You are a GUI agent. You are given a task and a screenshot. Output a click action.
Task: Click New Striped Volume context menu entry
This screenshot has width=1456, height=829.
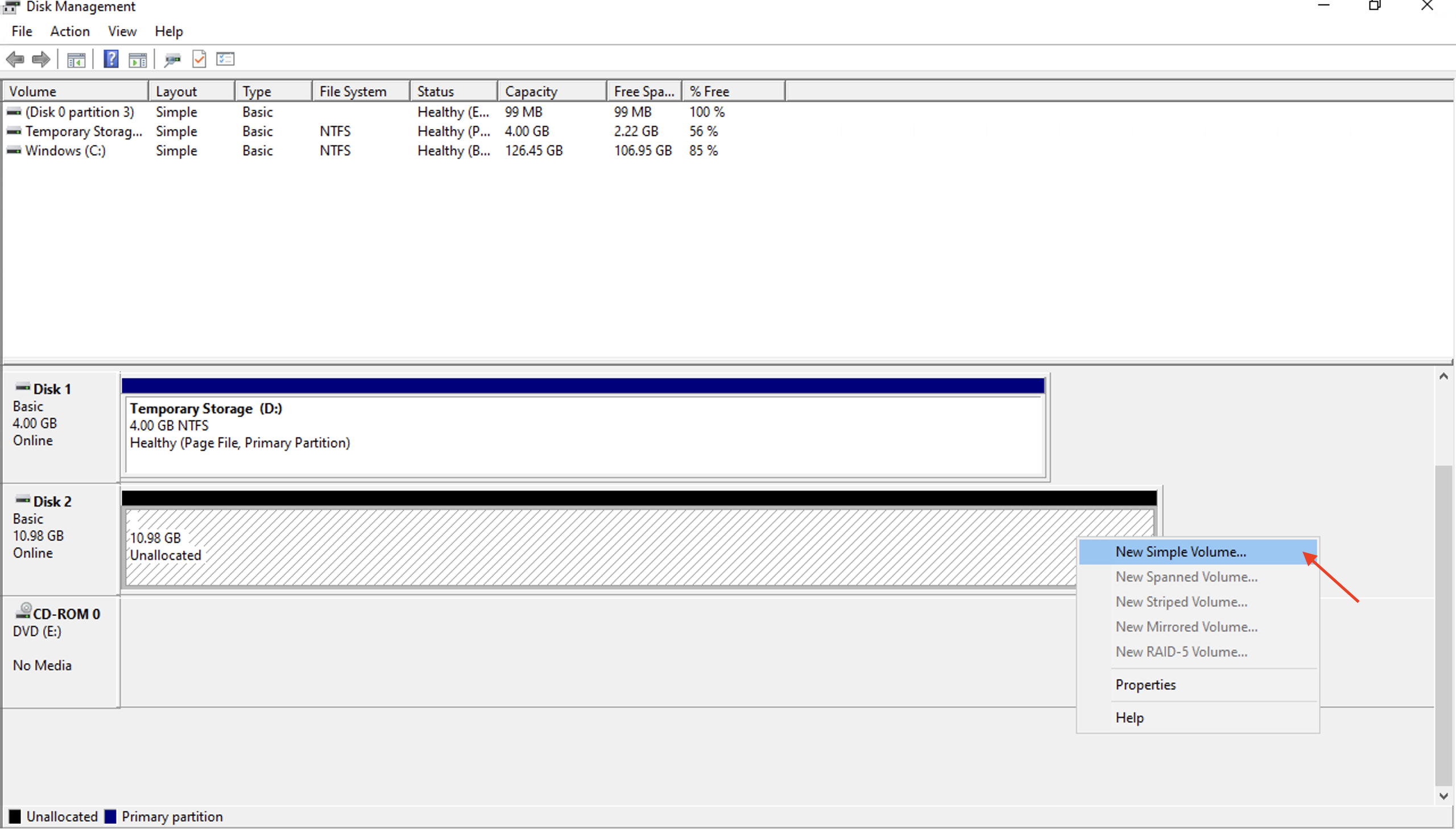(1198, 602)
